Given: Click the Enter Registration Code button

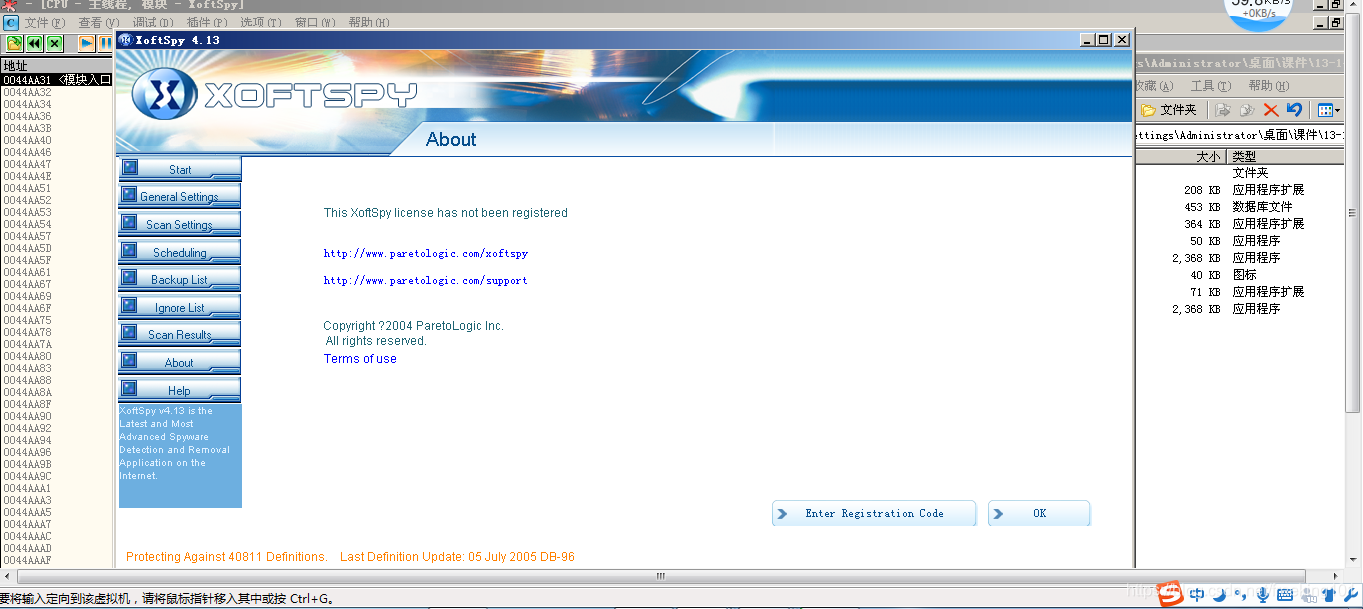Looking at the screenshot, I should (x=874, y=513).
